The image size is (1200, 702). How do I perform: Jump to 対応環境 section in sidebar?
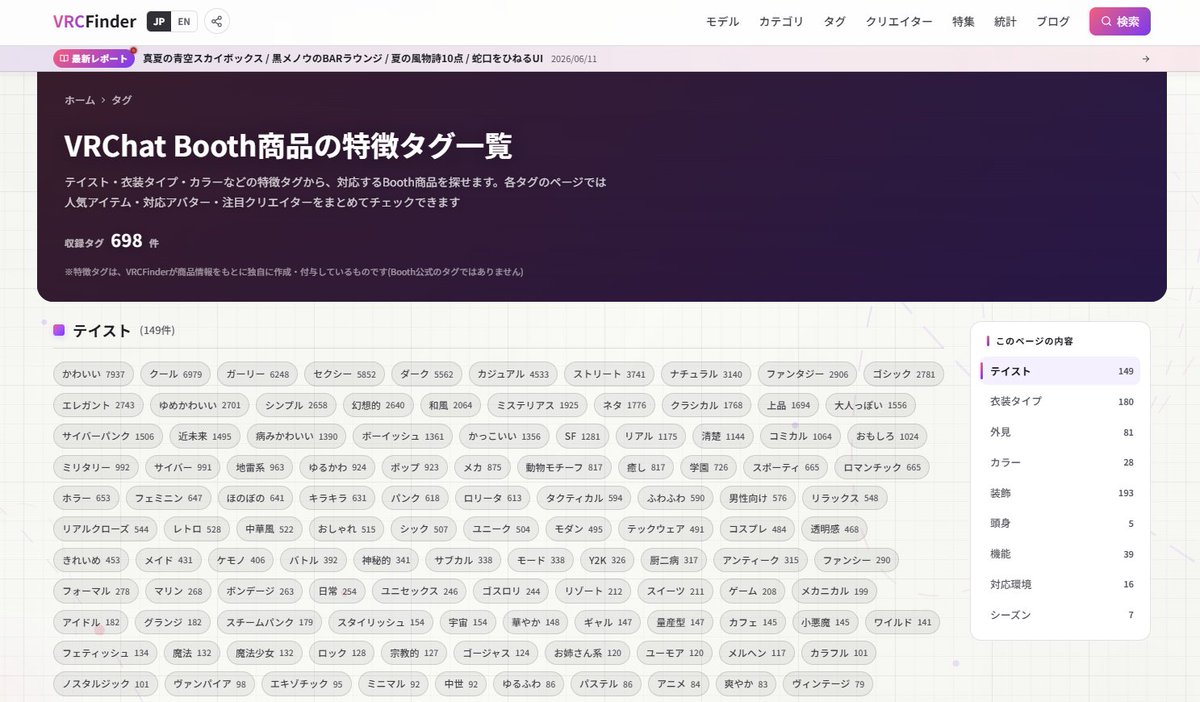[x=1060, y=584]
